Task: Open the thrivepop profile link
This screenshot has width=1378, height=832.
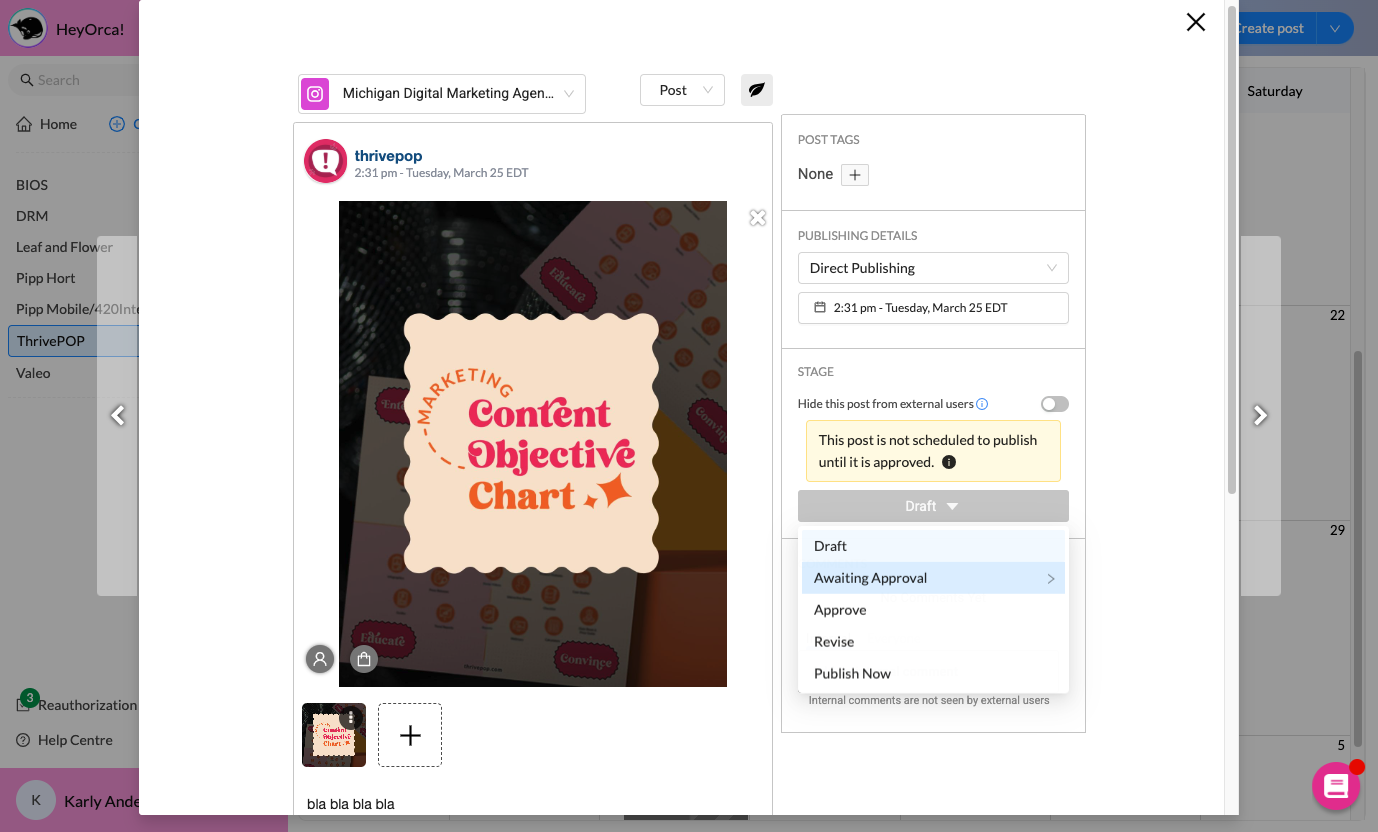Action: [x=388, y=155]
